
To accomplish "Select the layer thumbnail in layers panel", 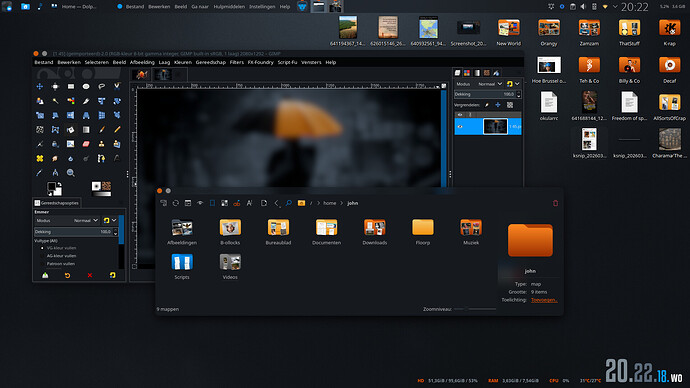I will pos(495,127).
